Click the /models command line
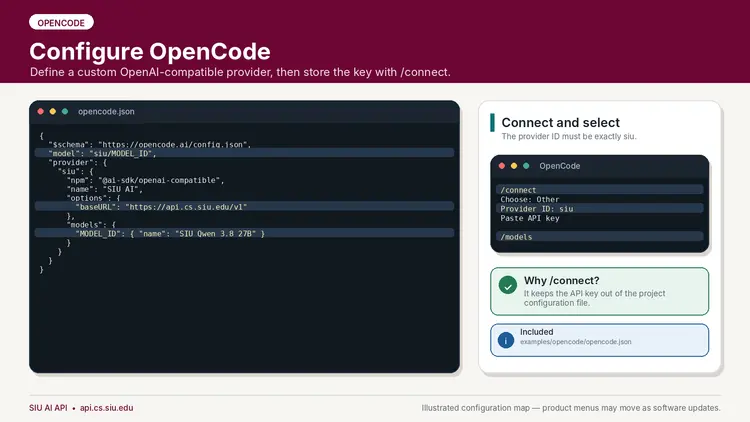Viewport: 750px width, 422px height. click(599, 237)
